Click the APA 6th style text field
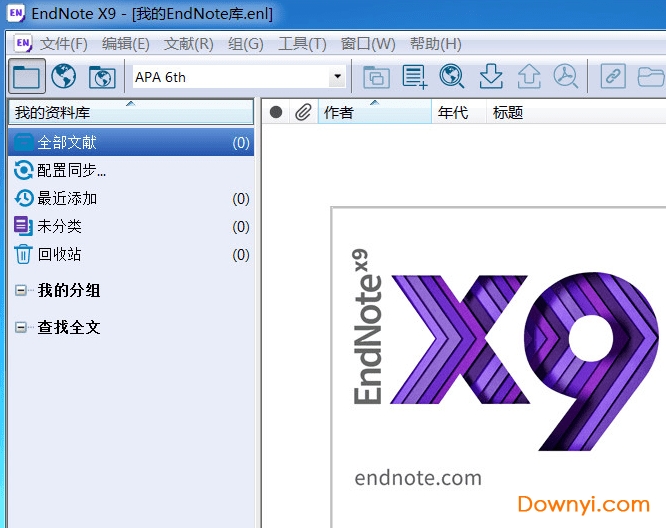This screenshot has height=528, width=666. [x=231, y=77]
